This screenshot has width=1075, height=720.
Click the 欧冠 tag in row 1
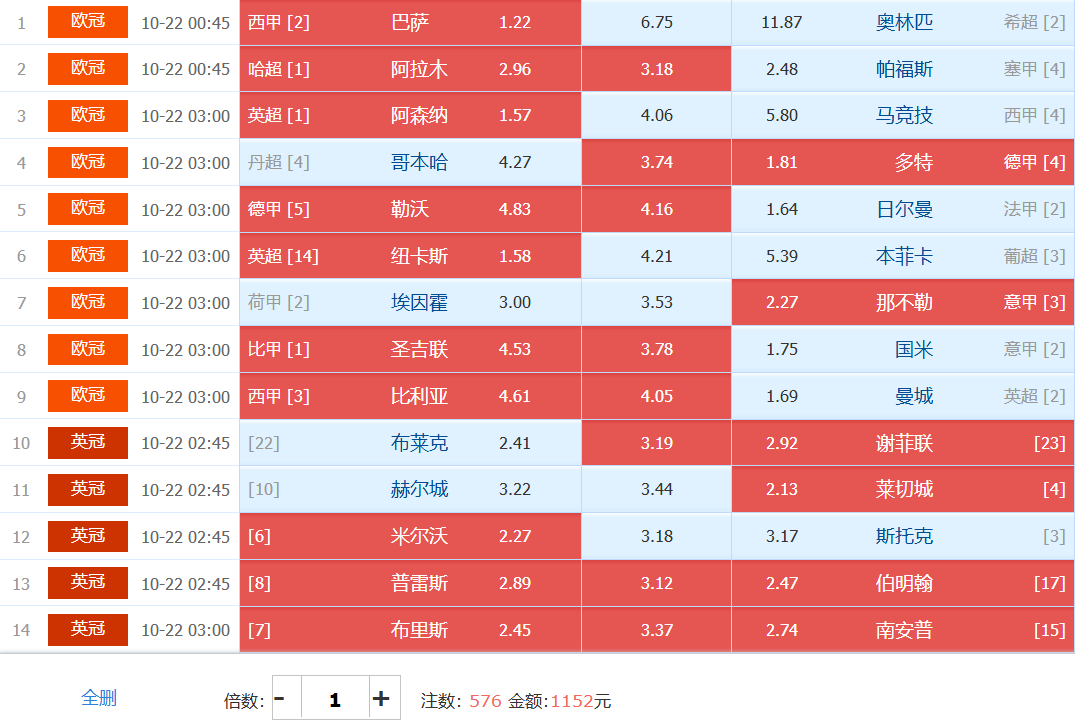tap(88, 22)
